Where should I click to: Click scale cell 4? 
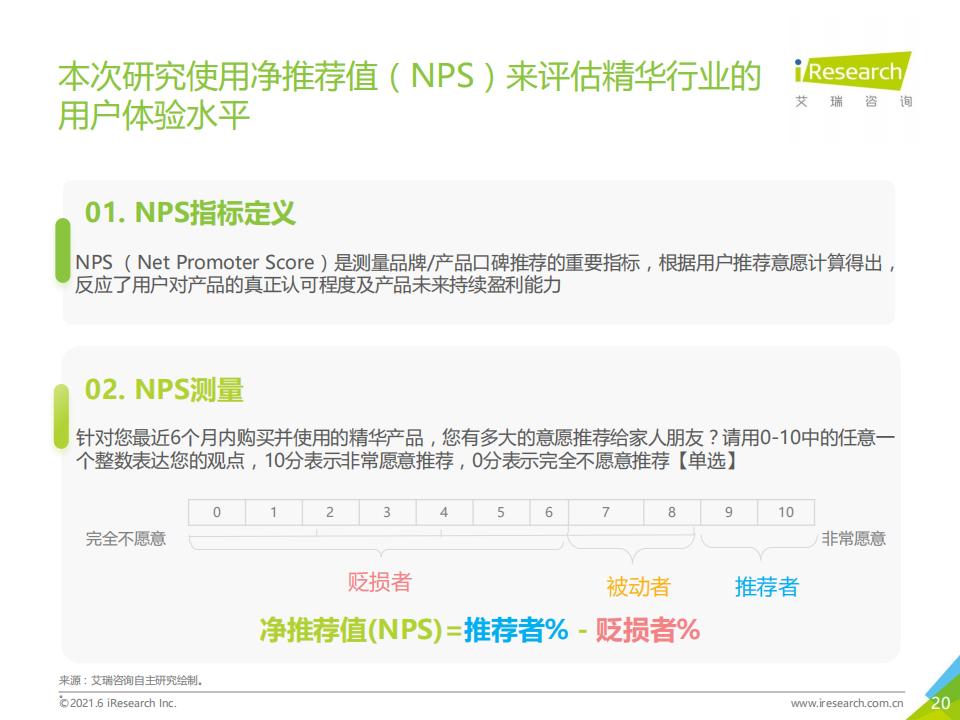click(444, 512)
